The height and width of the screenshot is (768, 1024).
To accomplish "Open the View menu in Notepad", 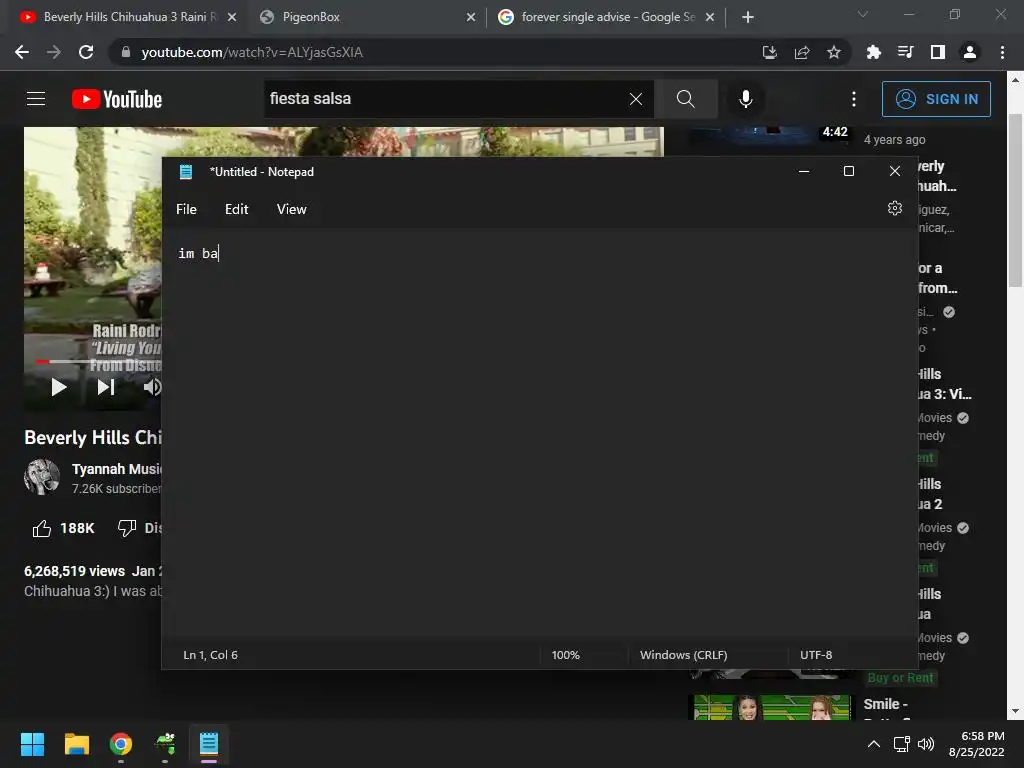I will click(291, 209).
